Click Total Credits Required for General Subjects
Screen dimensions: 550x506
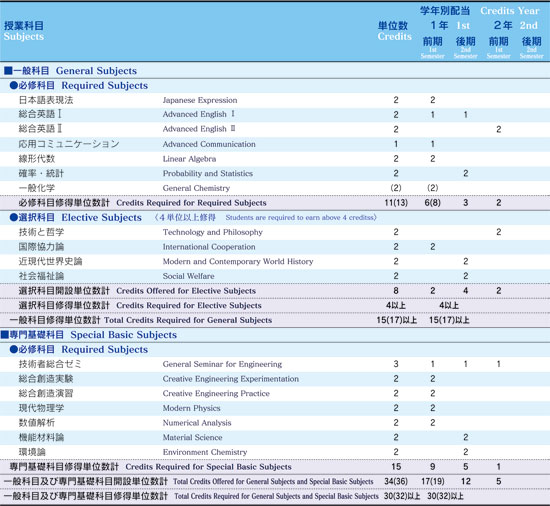[x=188, y=320]
